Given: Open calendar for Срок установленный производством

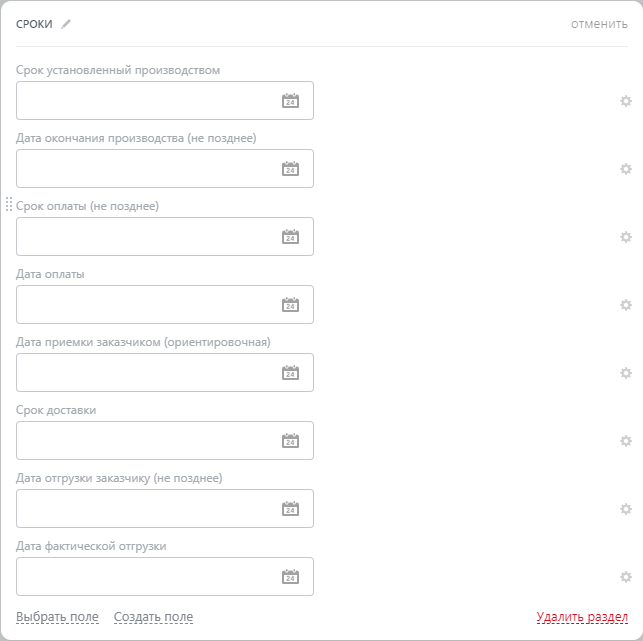Looking at the screenshot, I should (290, 100).
